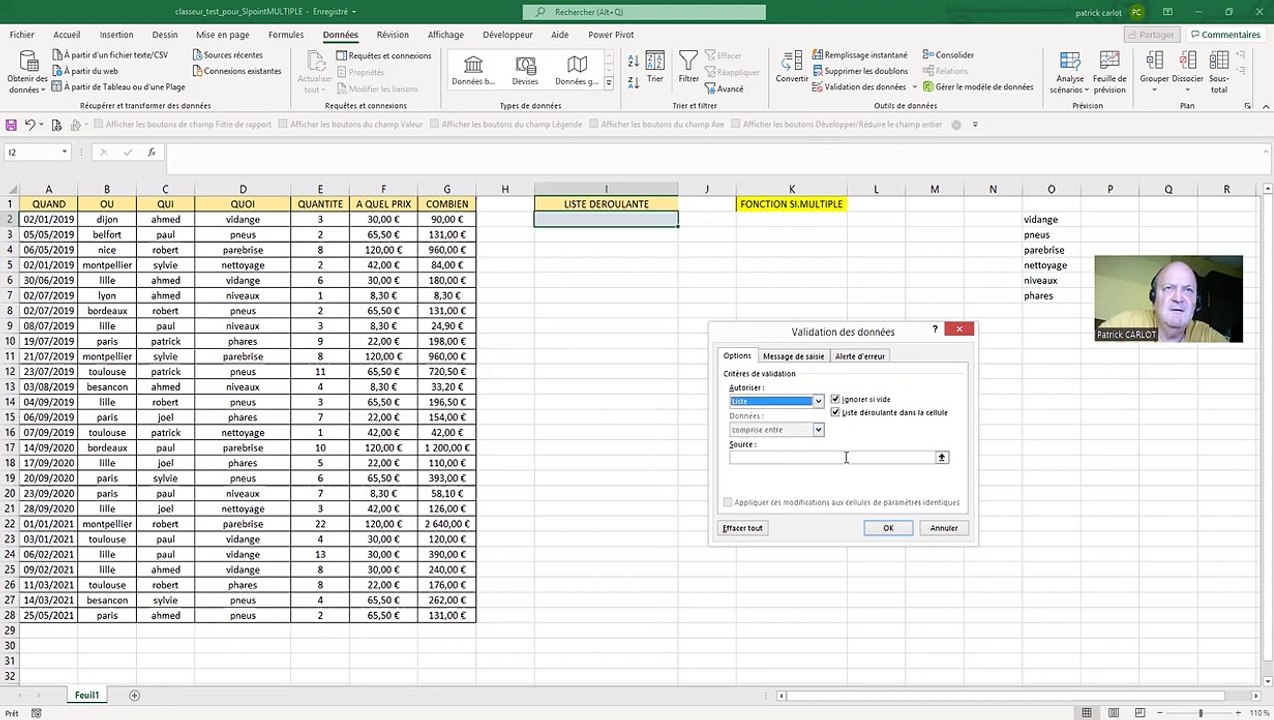Show Requêtes et connexions pane
This screenshot has width=1274, height=720.
click(x=383, y=56)
